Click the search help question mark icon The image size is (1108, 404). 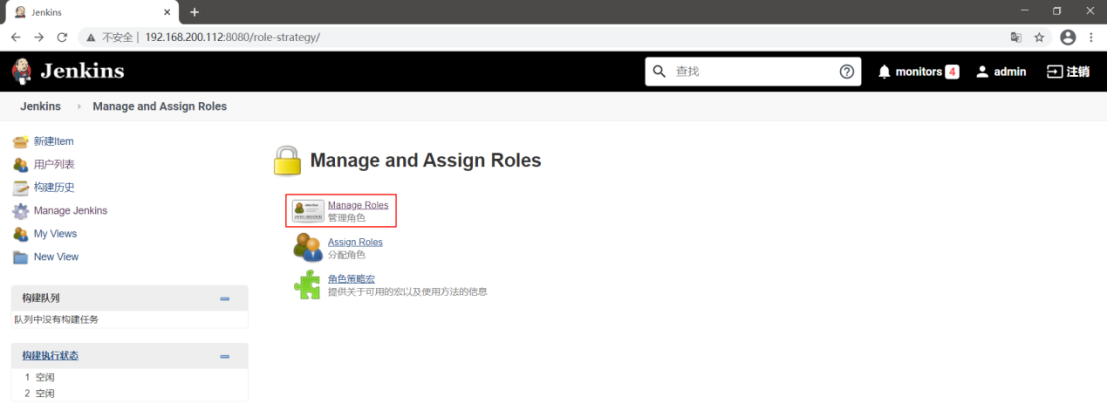(847, 71)
